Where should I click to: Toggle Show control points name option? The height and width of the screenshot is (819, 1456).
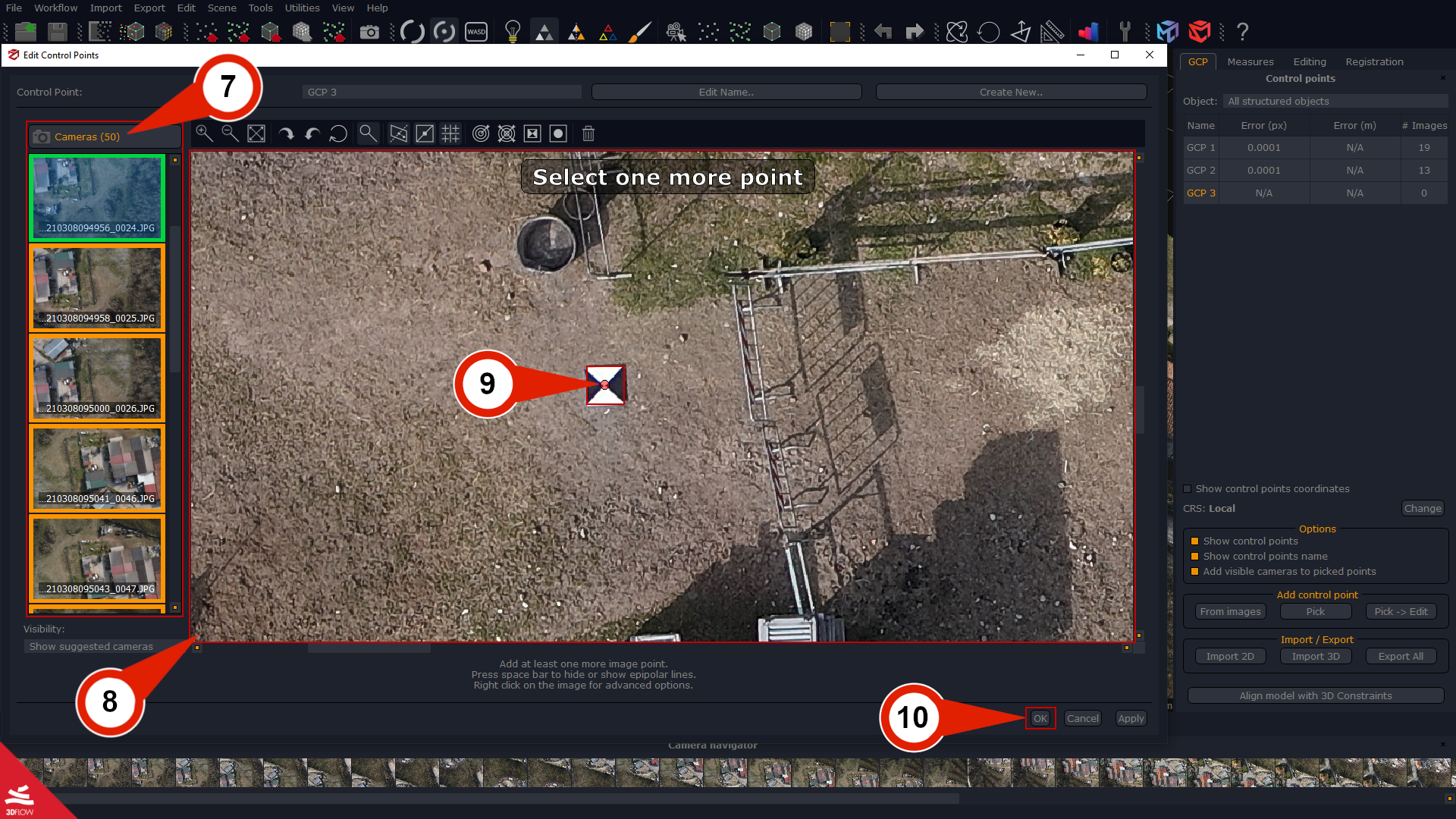pos(1194,557)
